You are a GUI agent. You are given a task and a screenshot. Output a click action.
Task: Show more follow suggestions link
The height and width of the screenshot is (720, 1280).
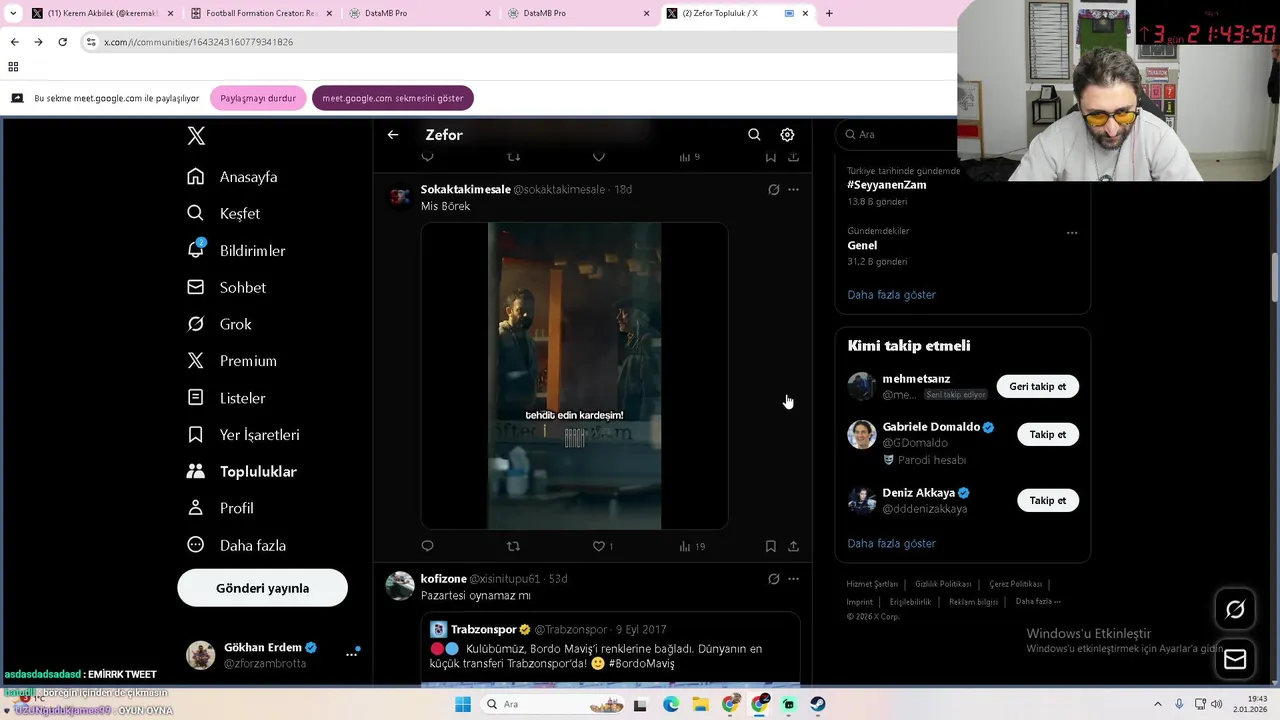[x=891, y=544]
